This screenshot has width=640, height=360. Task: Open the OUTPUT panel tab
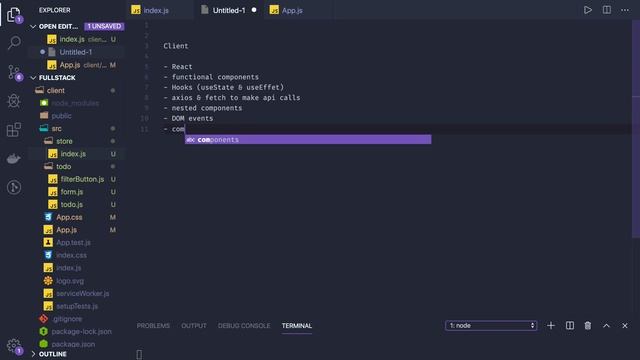[x=193, y=325]
